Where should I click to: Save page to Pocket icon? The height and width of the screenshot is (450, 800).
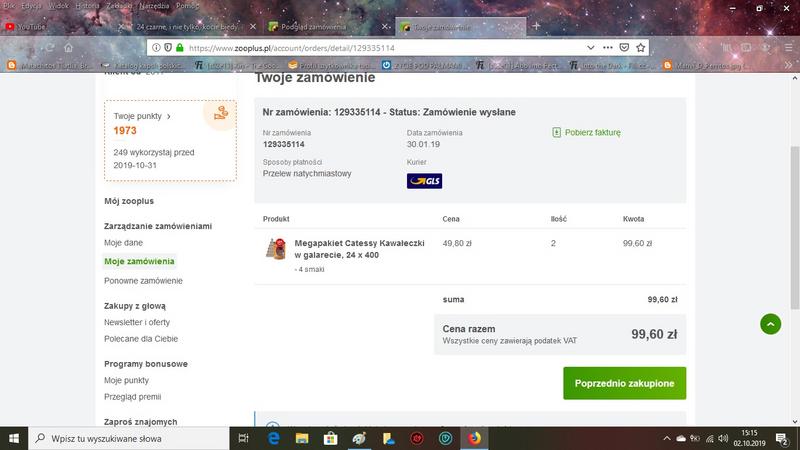click(x=624, y=47)
